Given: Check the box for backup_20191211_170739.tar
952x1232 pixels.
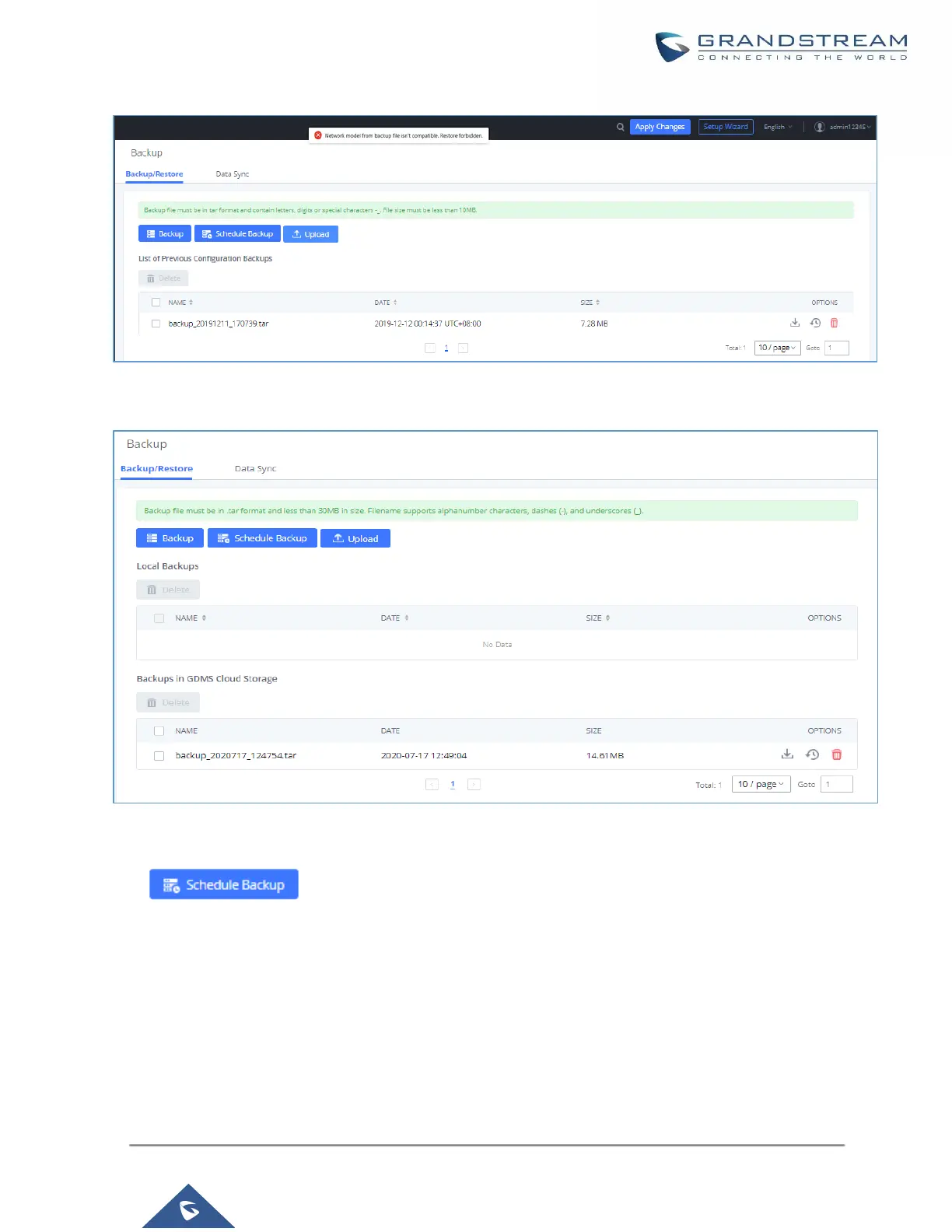Looking at the screenshot, I should coord(156,324).
